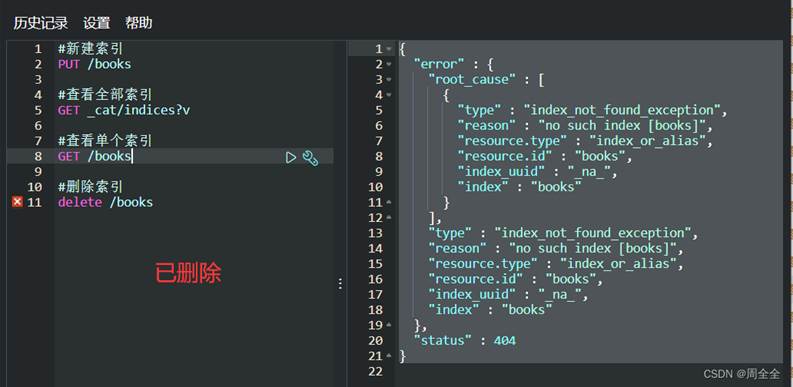Click the GET /books request text
Image resolution: width=793 pixels, height=387 pixels.
(x=95, y=156)
